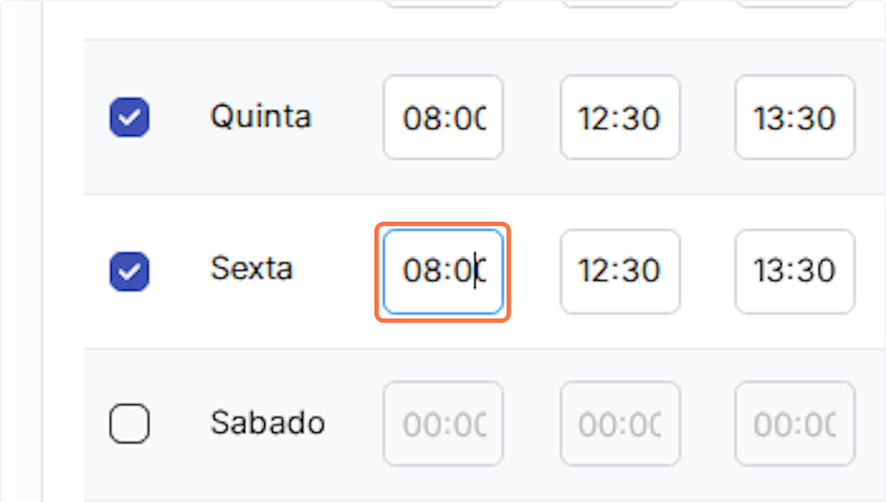886x502 pixels.
Task: Click the cut-off middle time field above Quinta
Action: pyautogui.click(x=619, y=4)
